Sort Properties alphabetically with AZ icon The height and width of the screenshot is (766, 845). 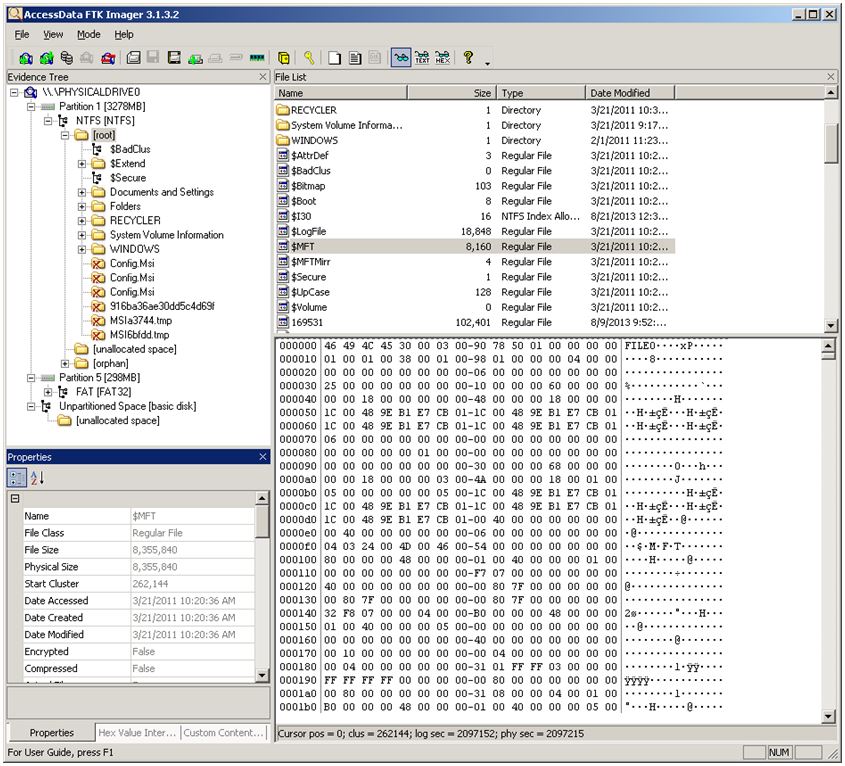coord(36,478)
